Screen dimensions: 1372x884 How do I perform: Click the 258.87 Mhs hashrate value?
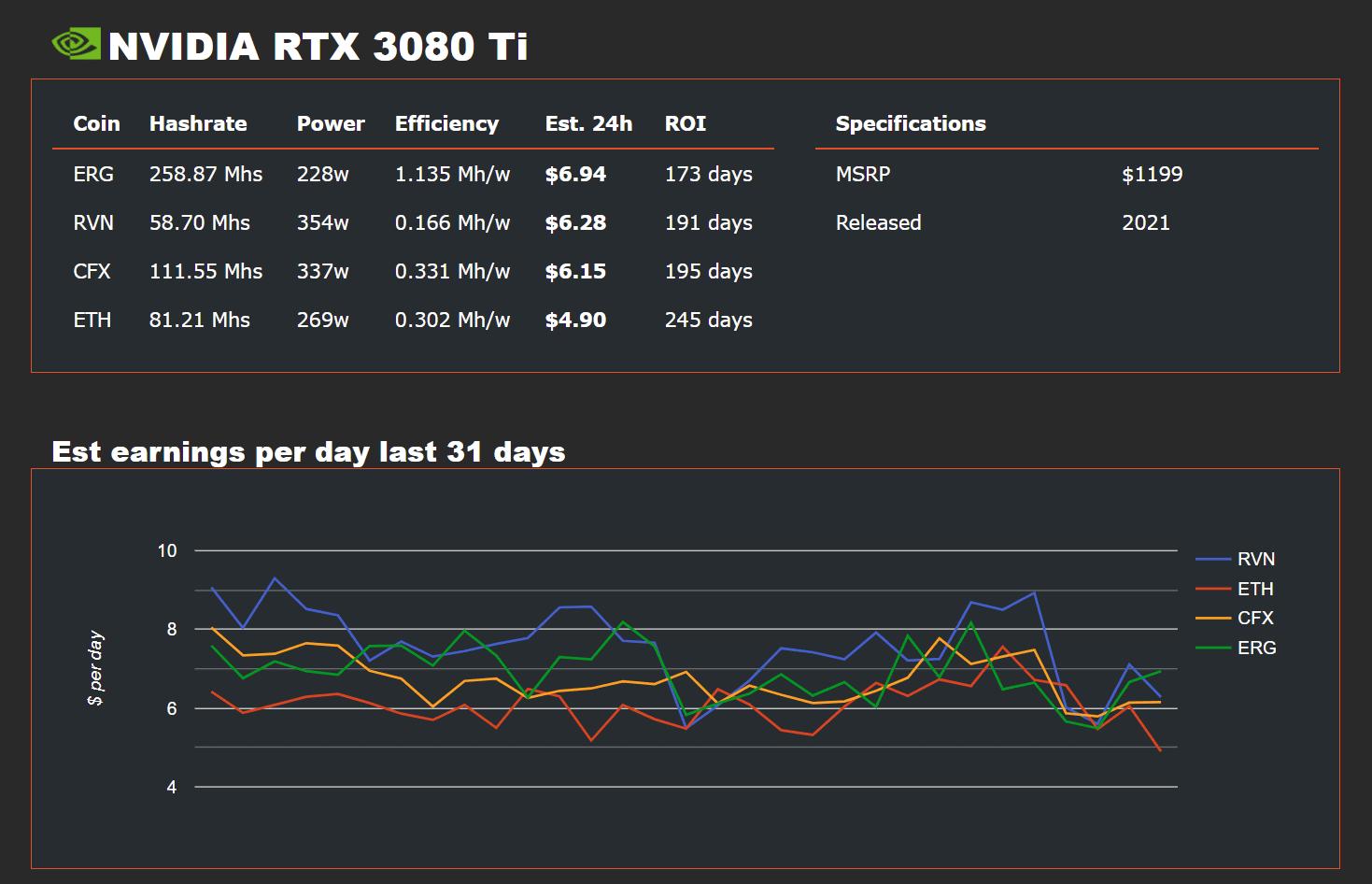coord(205,174)
